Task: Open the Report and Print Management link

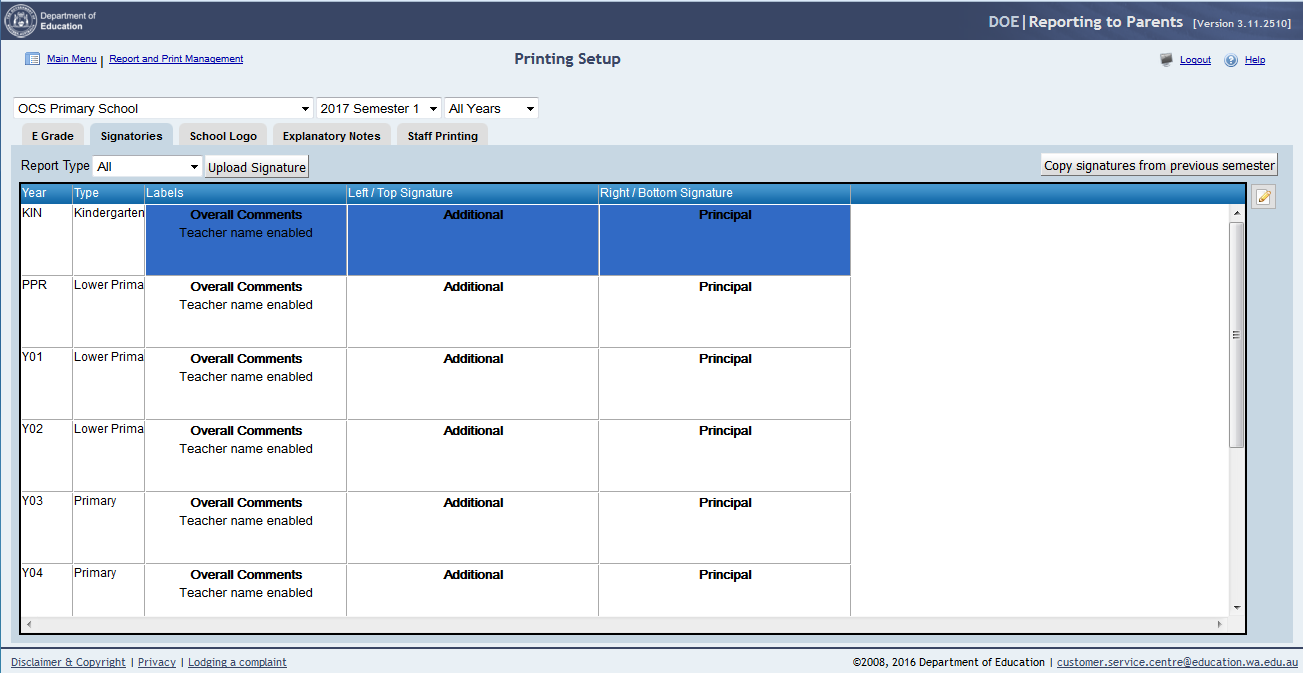Action: 176,59
